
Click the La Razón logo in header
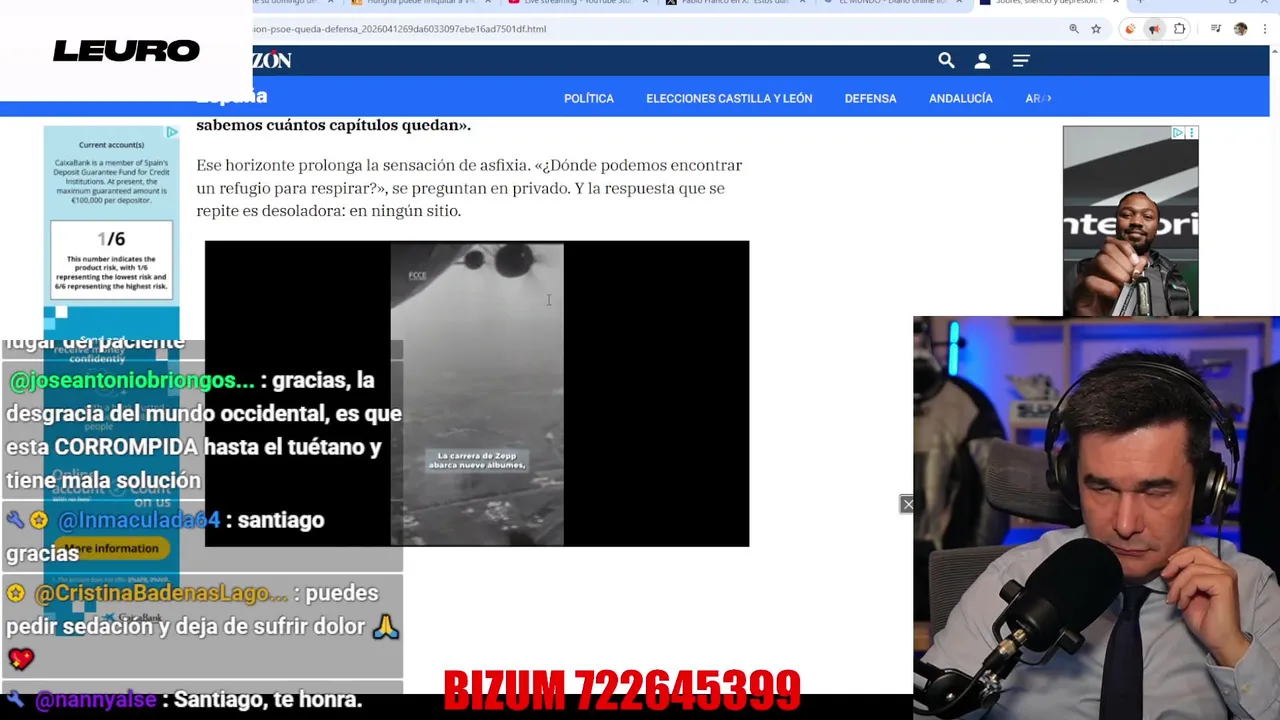click(272, 61)
